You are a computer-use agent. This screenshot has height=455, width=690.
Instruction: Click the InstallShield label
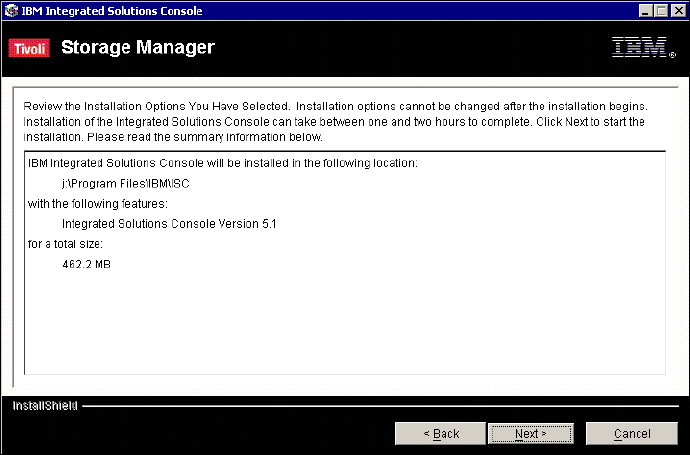(x=45, y=406)
